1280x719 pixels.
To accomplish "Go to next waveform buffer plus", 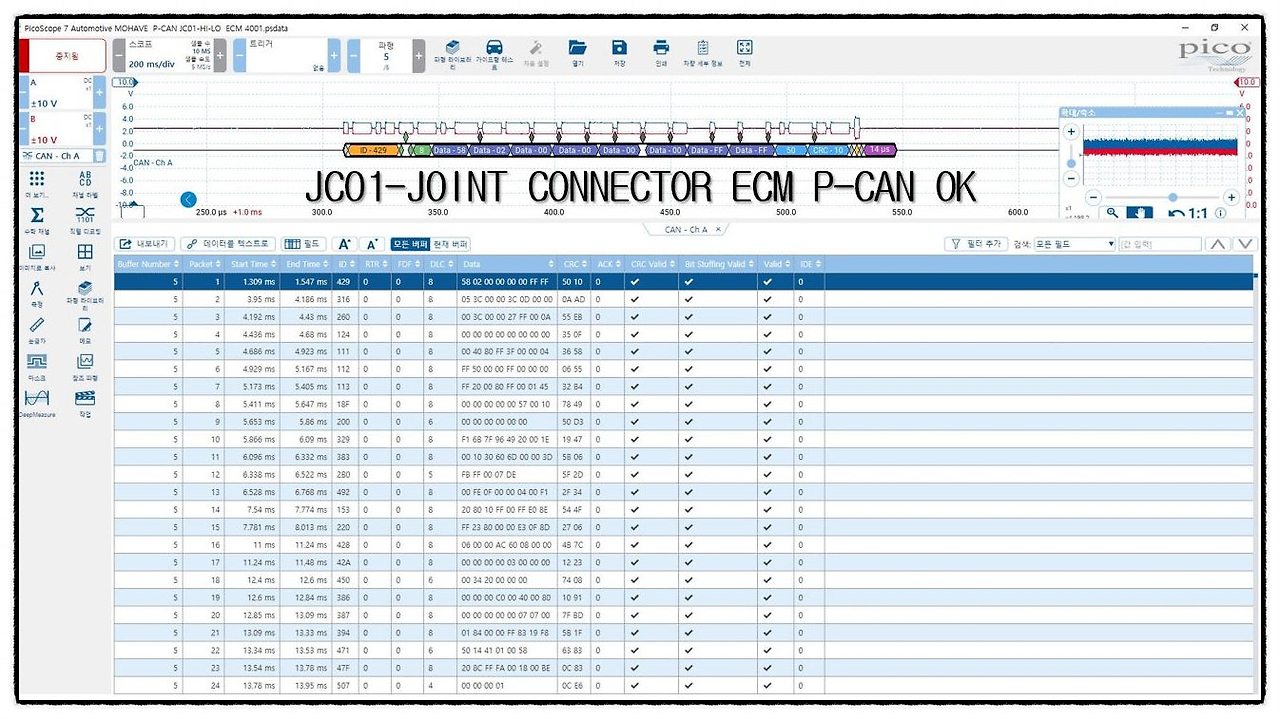I will tap(418, 56).
